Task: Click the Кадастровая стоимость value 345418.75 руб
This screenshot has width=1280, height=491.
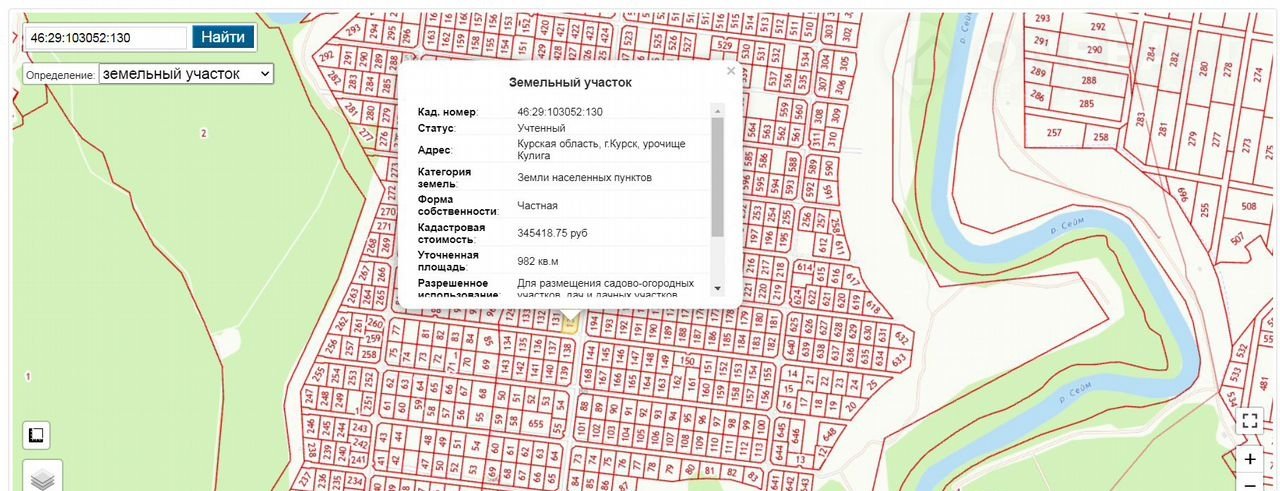Action: (558, 232)
